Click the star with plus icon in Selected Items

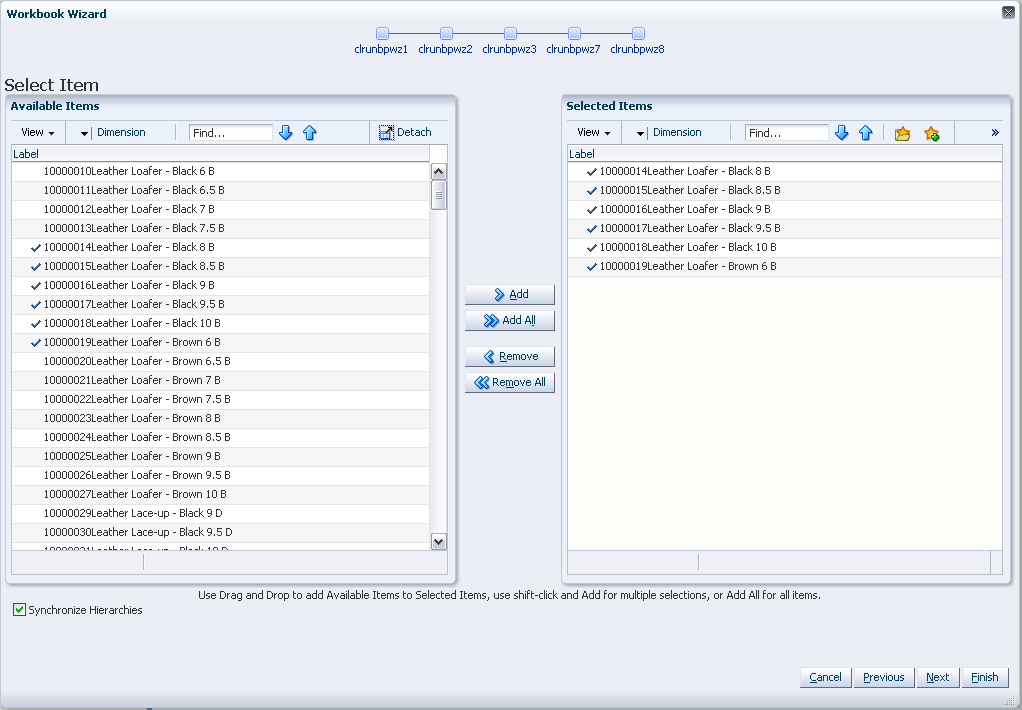(x=931, y=133)
